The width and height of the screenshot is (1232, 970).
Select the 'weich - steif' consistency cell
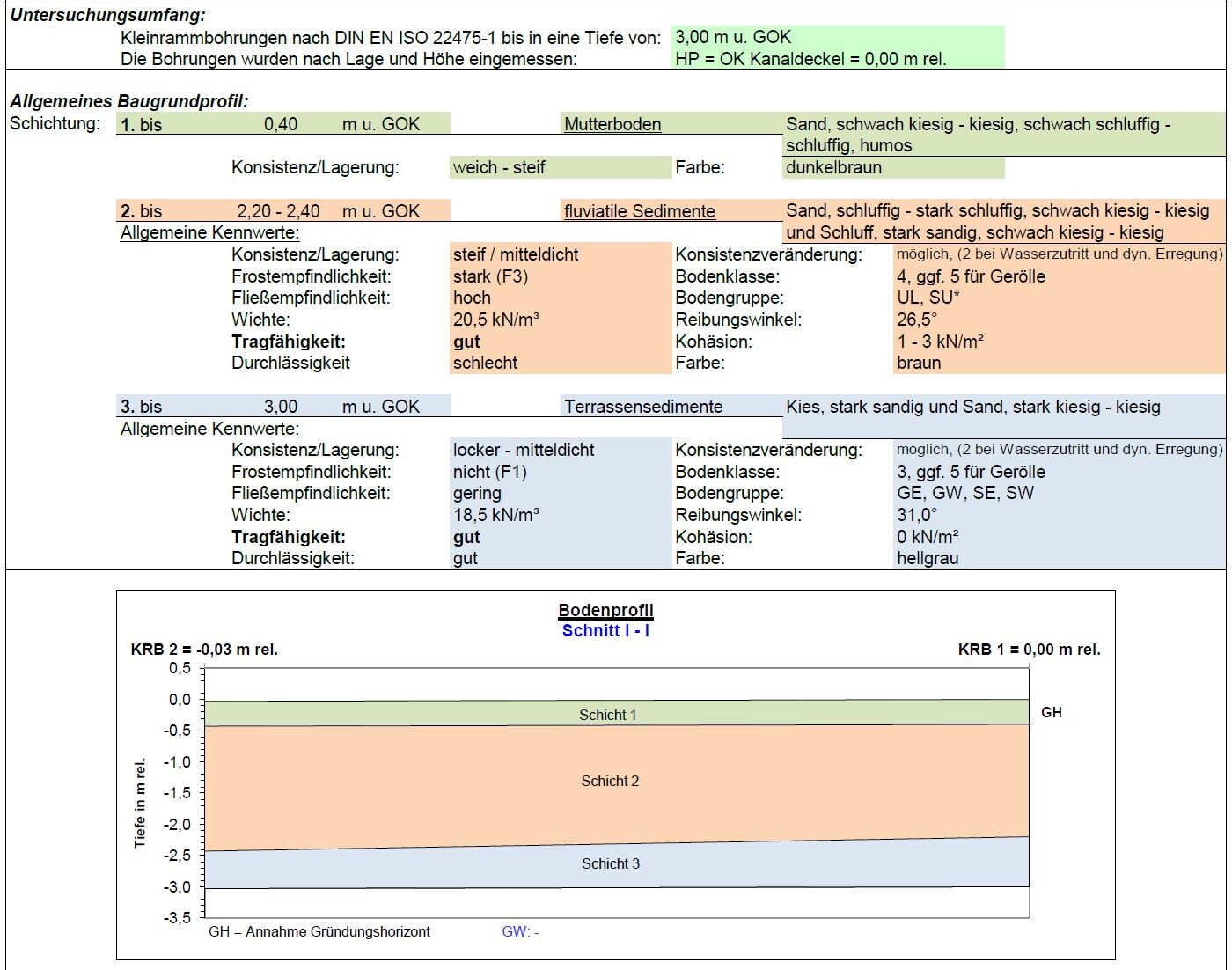[499, 167]
